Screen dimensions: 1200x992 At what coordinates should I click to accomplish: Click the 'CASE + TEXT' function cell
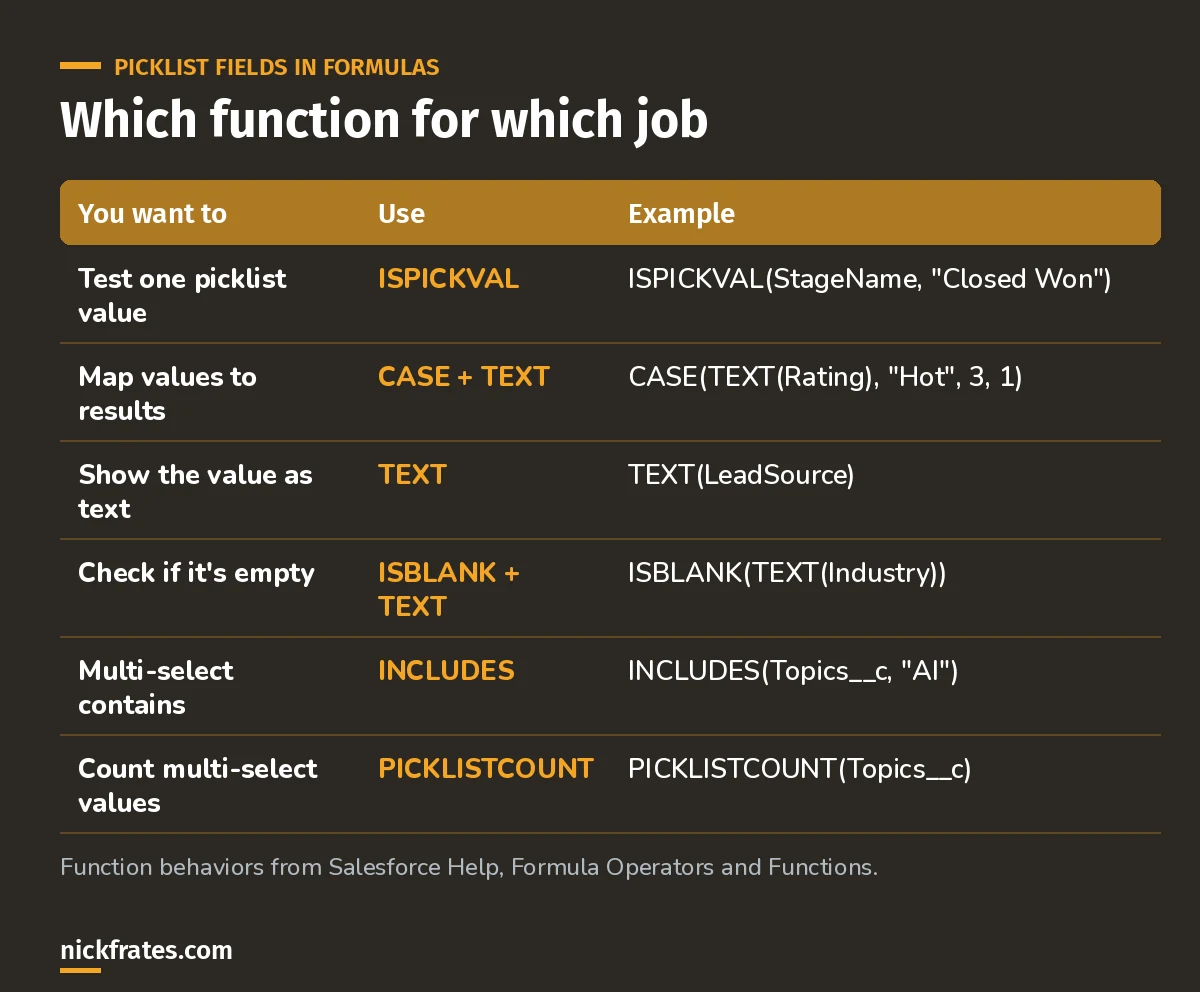tap(464, 376)
